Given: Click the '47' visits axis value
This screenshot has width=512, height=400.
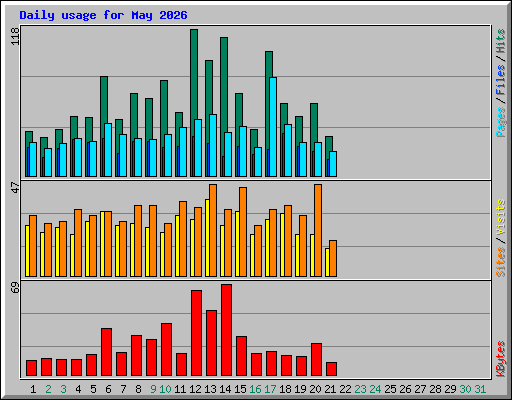Looking at the screenshot, I should pos(15,187).
